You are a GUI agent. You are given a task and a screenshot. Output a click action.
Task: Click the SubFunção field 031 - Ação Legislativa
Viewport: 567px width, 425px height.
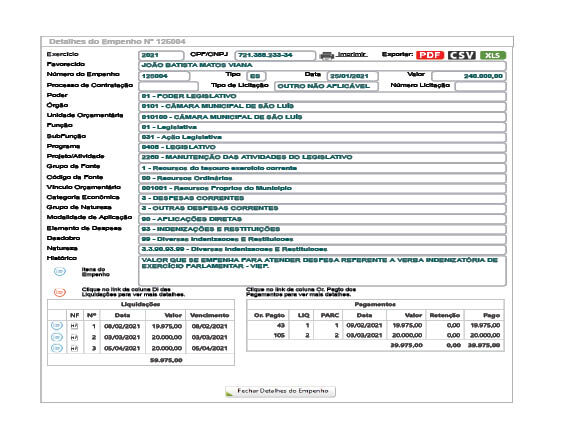pyautogui.click(x=322, y=137)
